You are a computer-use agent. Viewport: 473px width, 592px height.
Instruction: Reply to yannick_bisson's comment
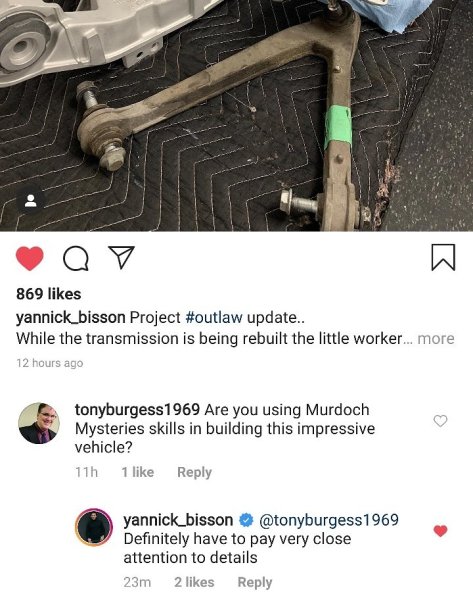click(255, 583)
